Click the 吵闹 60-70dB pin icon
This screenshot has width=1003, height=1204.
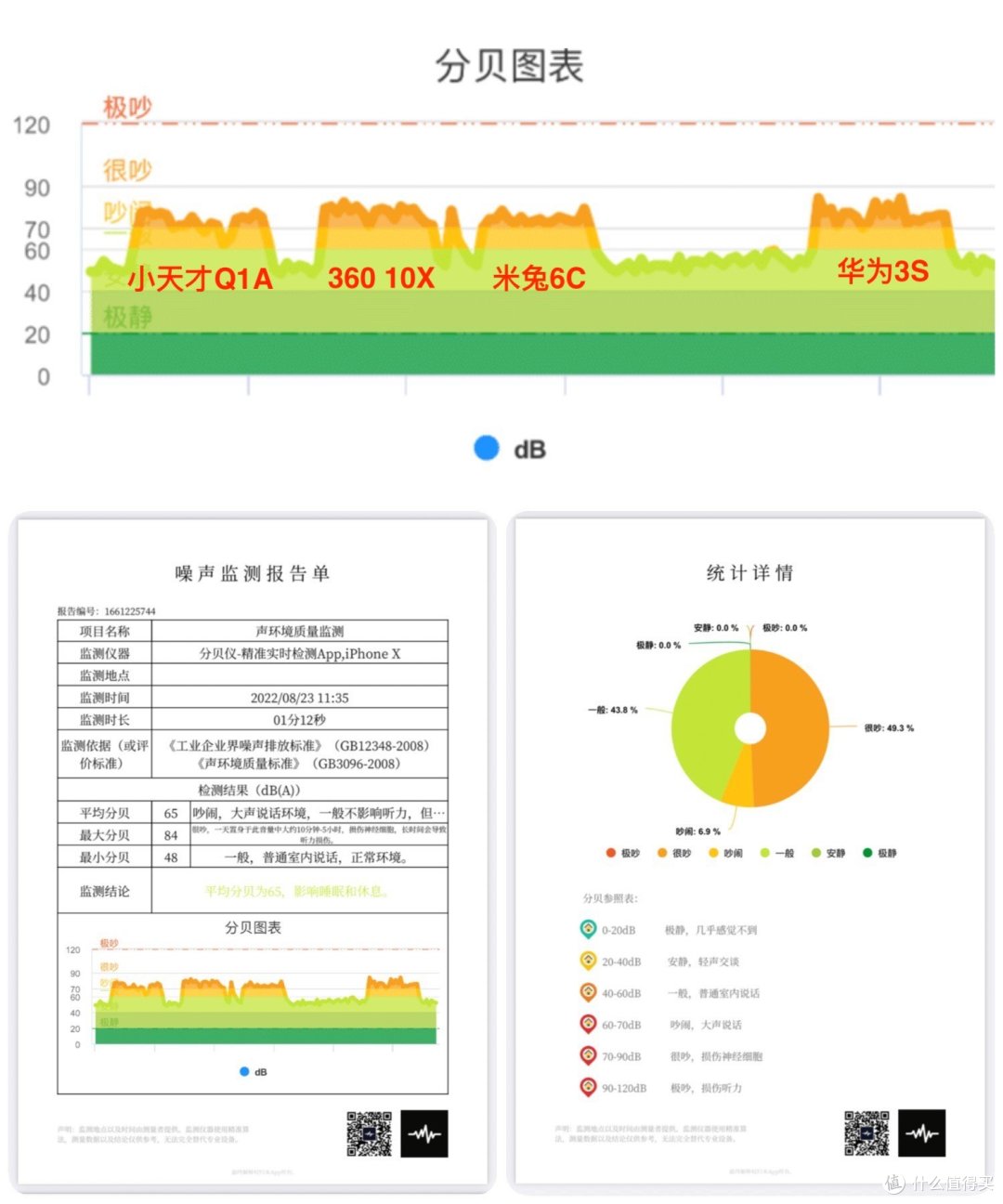589,1026
